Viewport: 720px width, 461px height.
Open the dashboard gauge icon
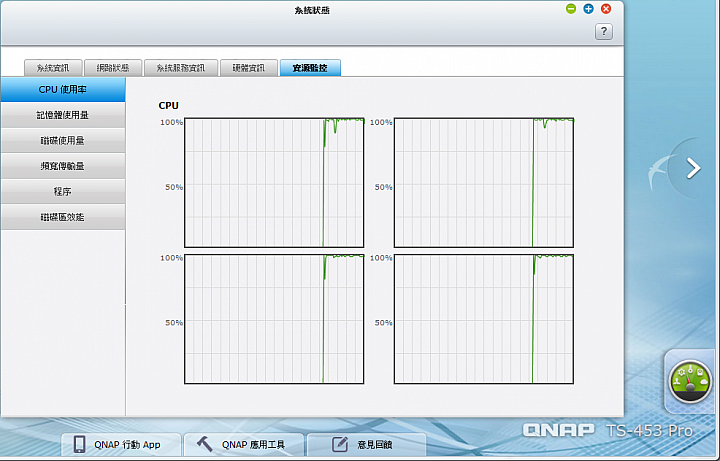(690, 382)
